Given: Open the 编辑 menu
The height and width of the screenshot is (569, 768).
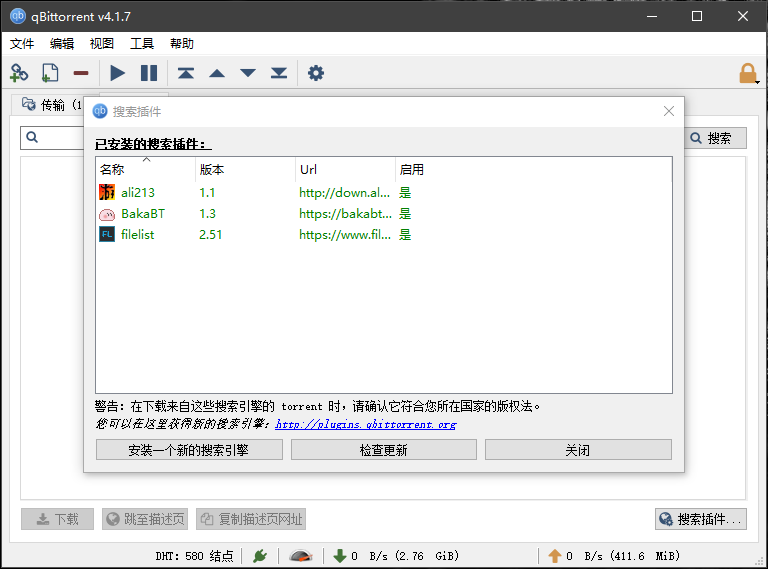Looking at the screenshot, I should click(x=62, y=44).
